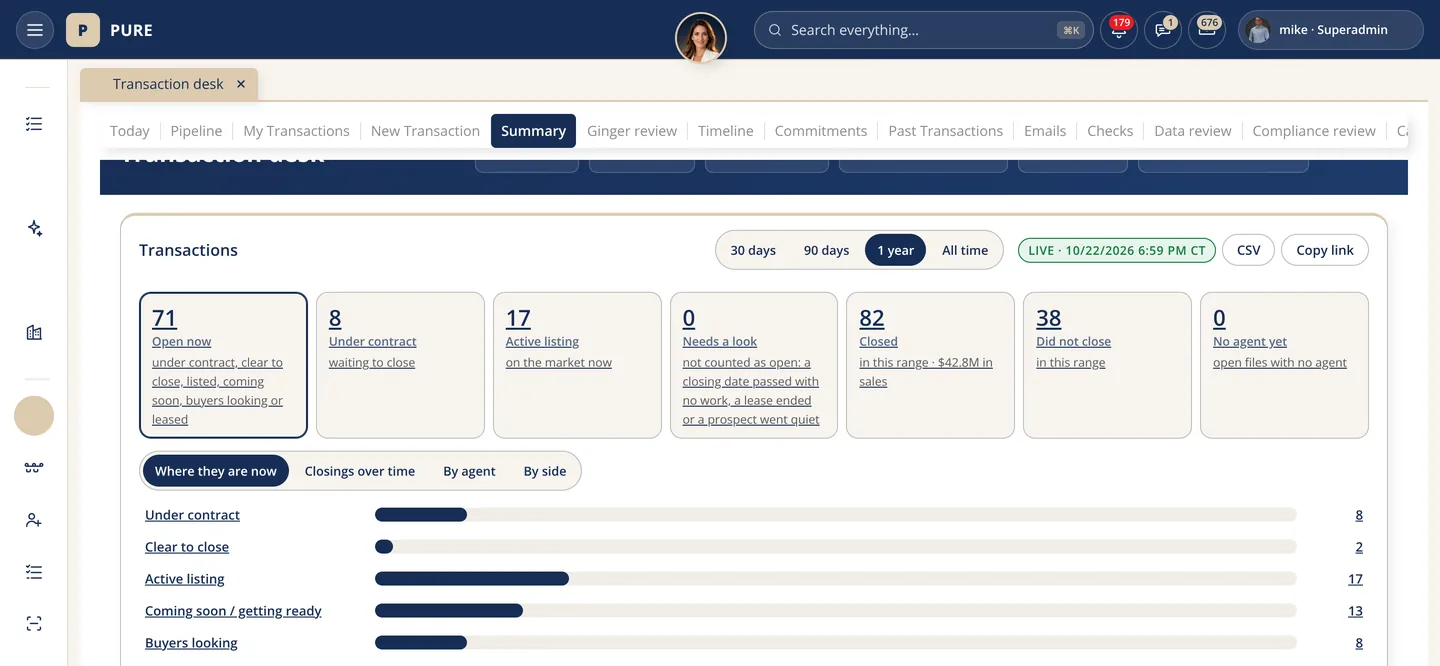1440x666 pixels.
Task: Open notifications bell with 179 badge
Action: click(1118, 30)
